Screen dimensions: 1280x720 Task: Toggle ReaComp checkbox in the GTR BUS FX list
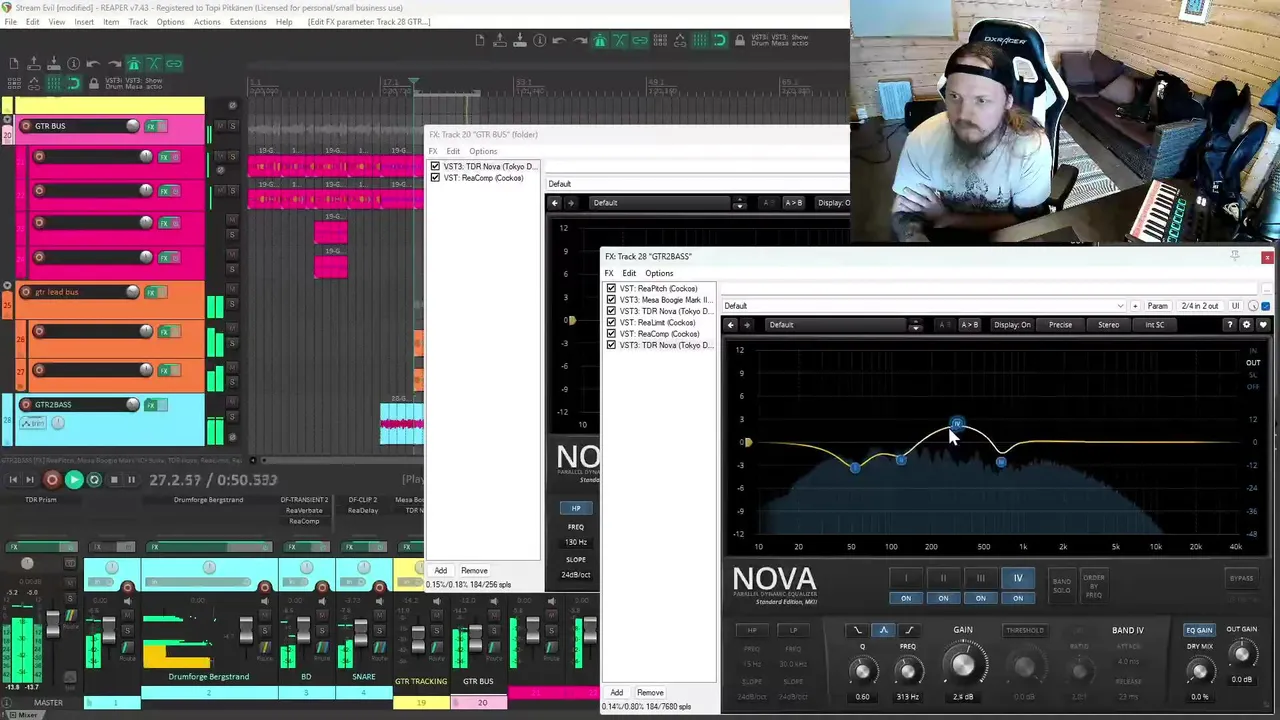pos(435,178)
